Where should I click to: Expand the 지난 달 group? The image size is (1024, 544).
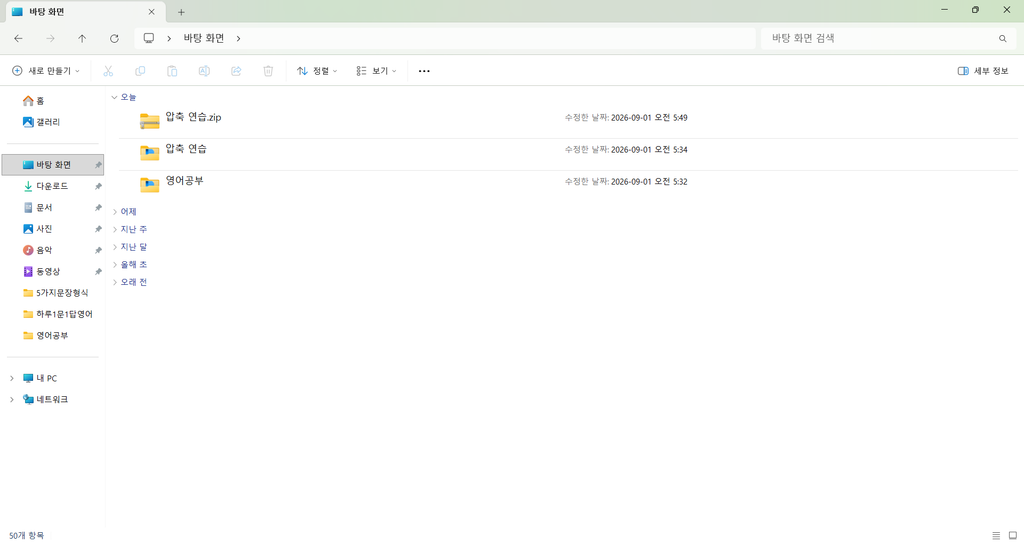tap(114, 247)
